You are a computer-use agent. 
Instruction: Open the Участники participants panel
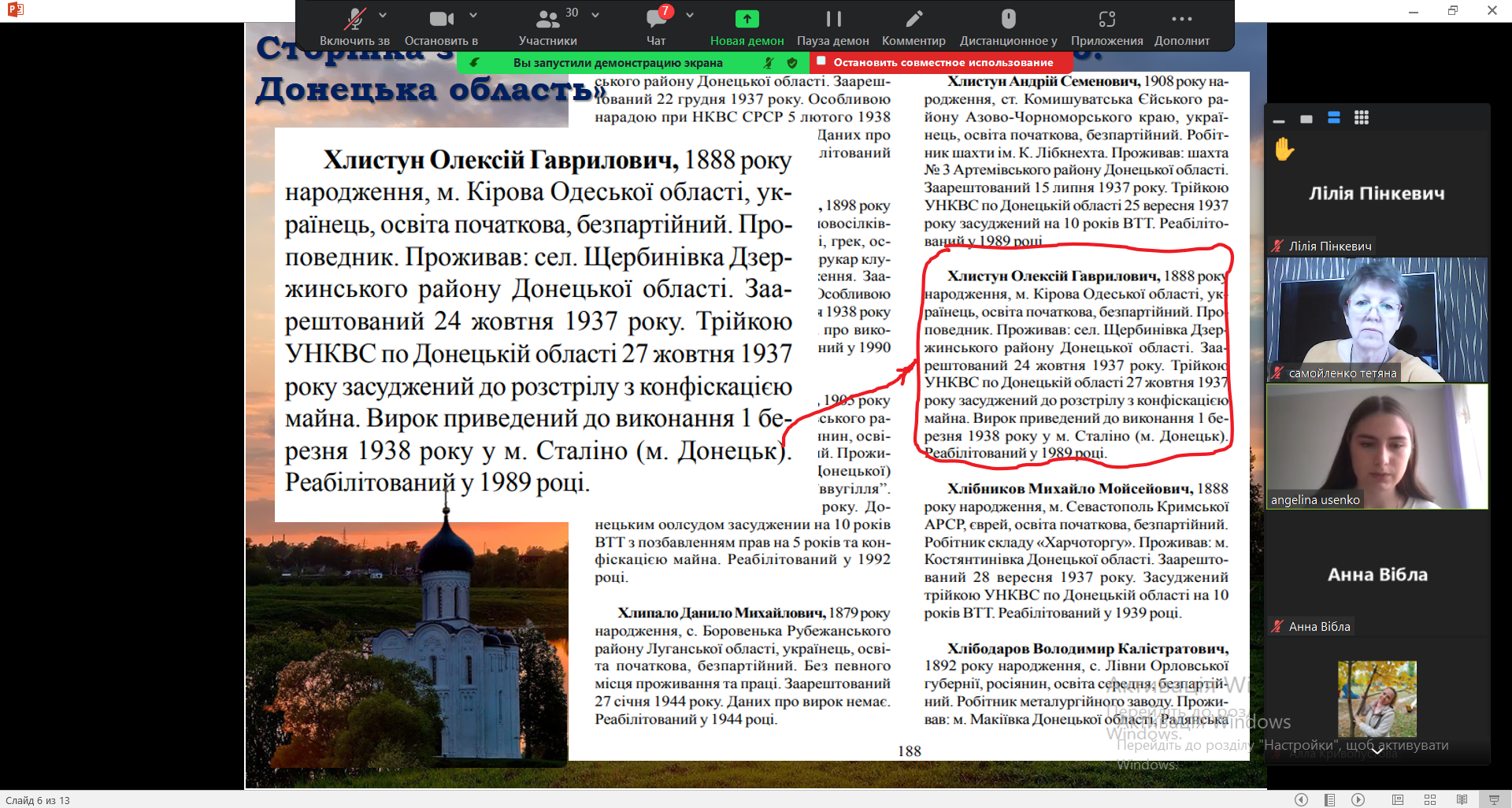pos(548,26)
